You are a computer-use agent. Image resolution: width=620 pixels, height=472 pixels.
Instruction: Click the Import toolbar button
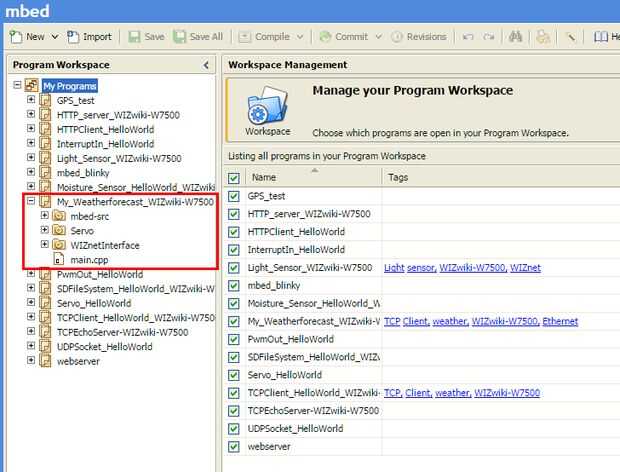(x=89, y=37)
